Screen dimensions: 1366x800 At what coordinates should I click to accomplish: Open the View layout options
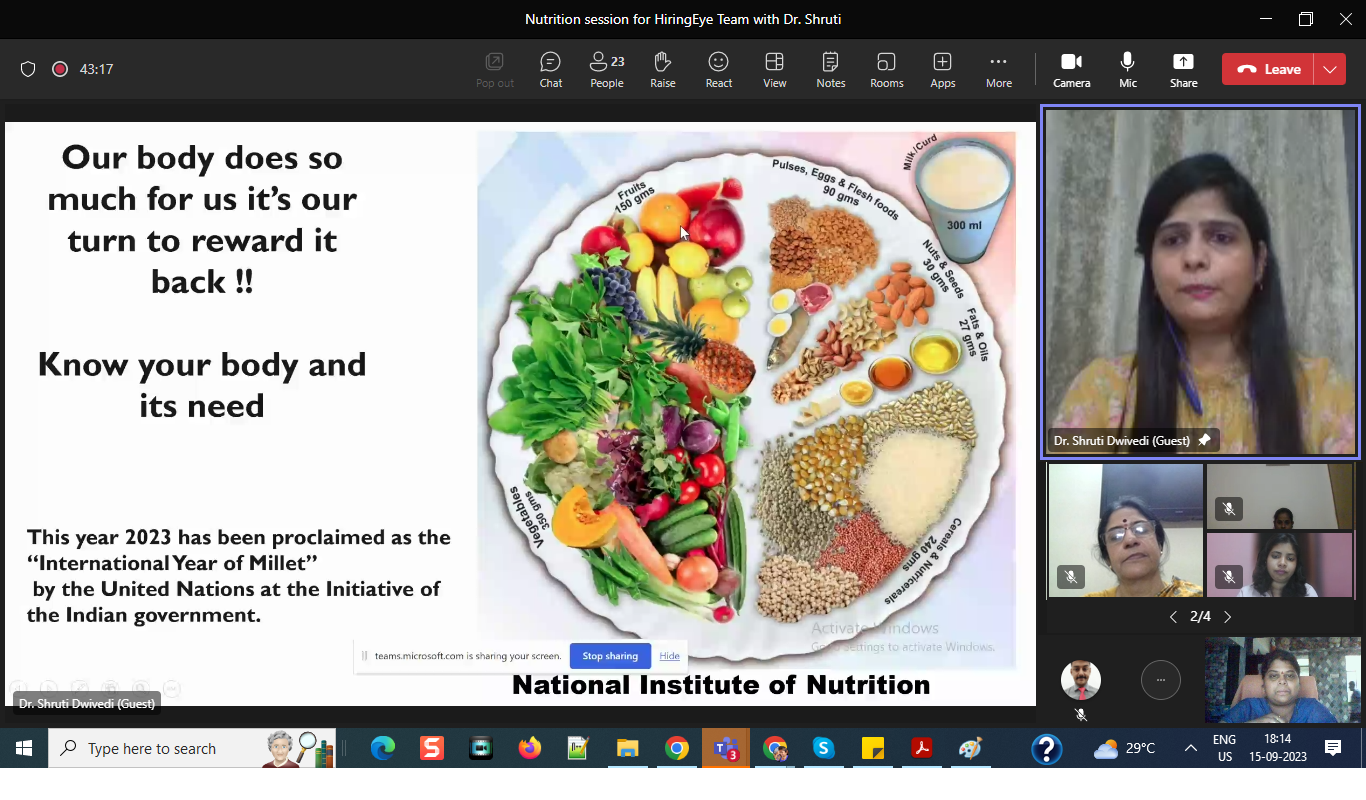[774, 70]
